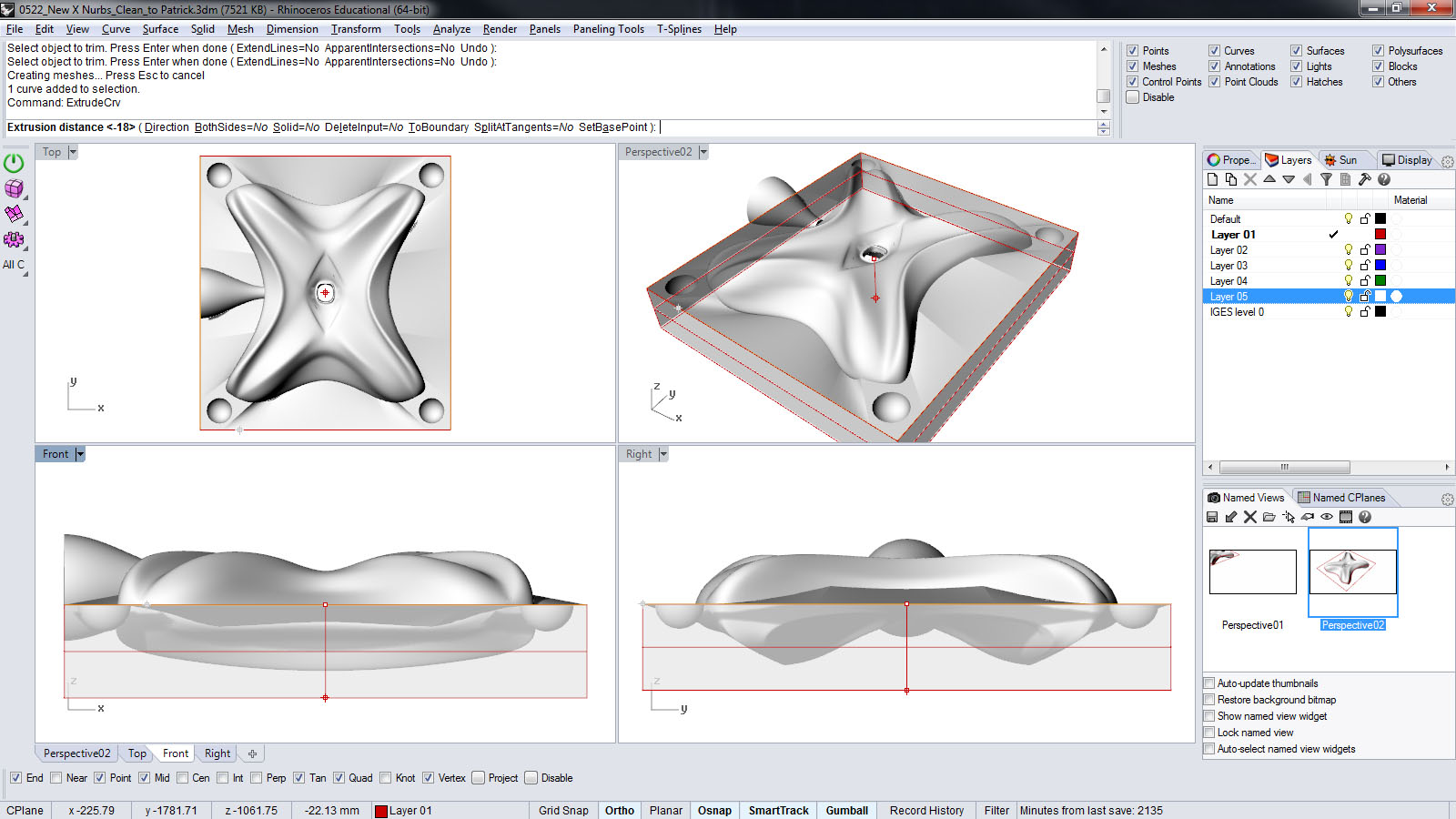Image resolution: width=1456 pixels, height=819 pixels.
Task: Change Layer 04 green color swatch
Action: coord(1380,280)
